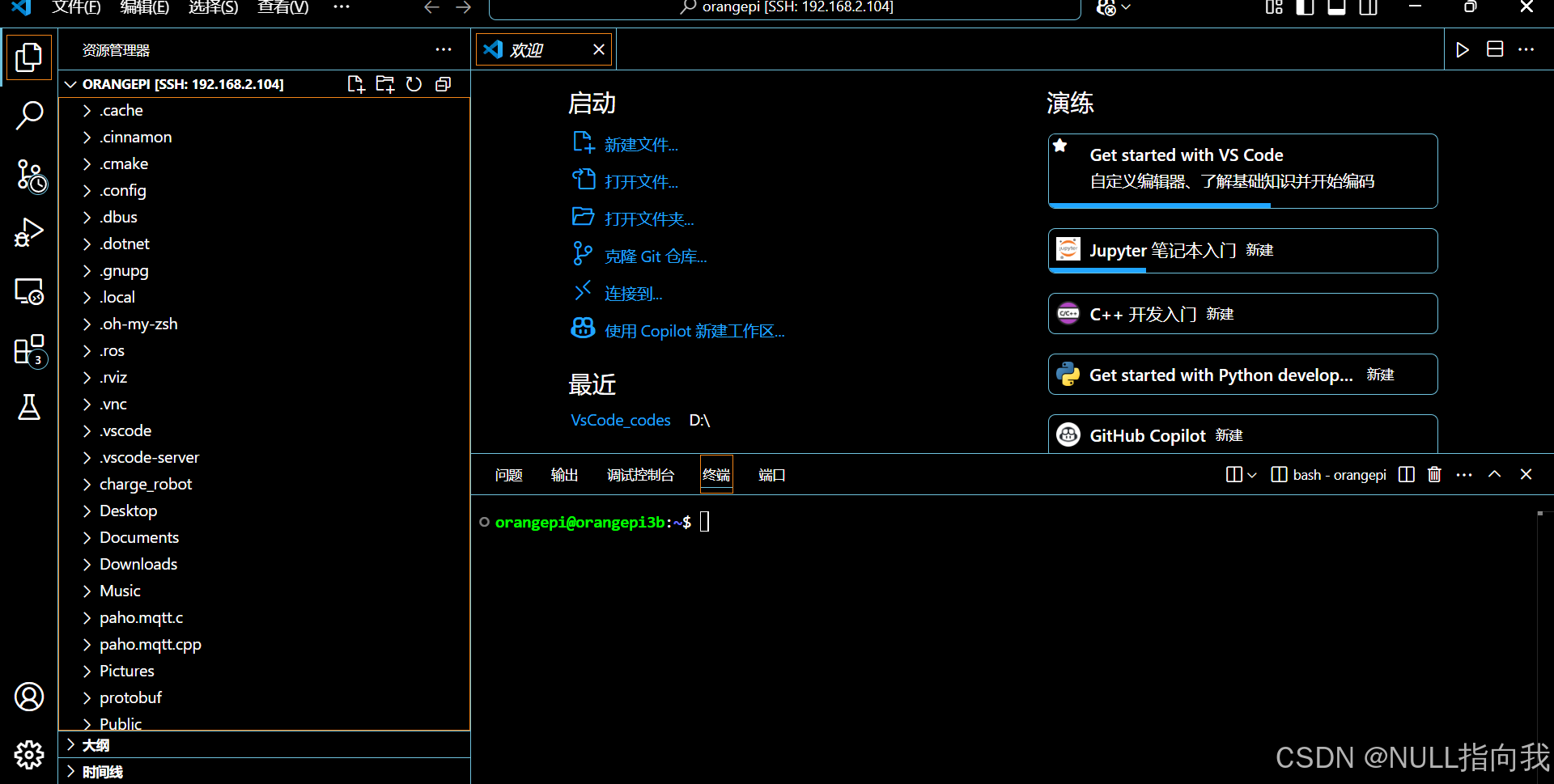This screenshot has width=1554, height=784.
Task: Maximize the terminal panel with caret
Action: tap(1495, 474)
